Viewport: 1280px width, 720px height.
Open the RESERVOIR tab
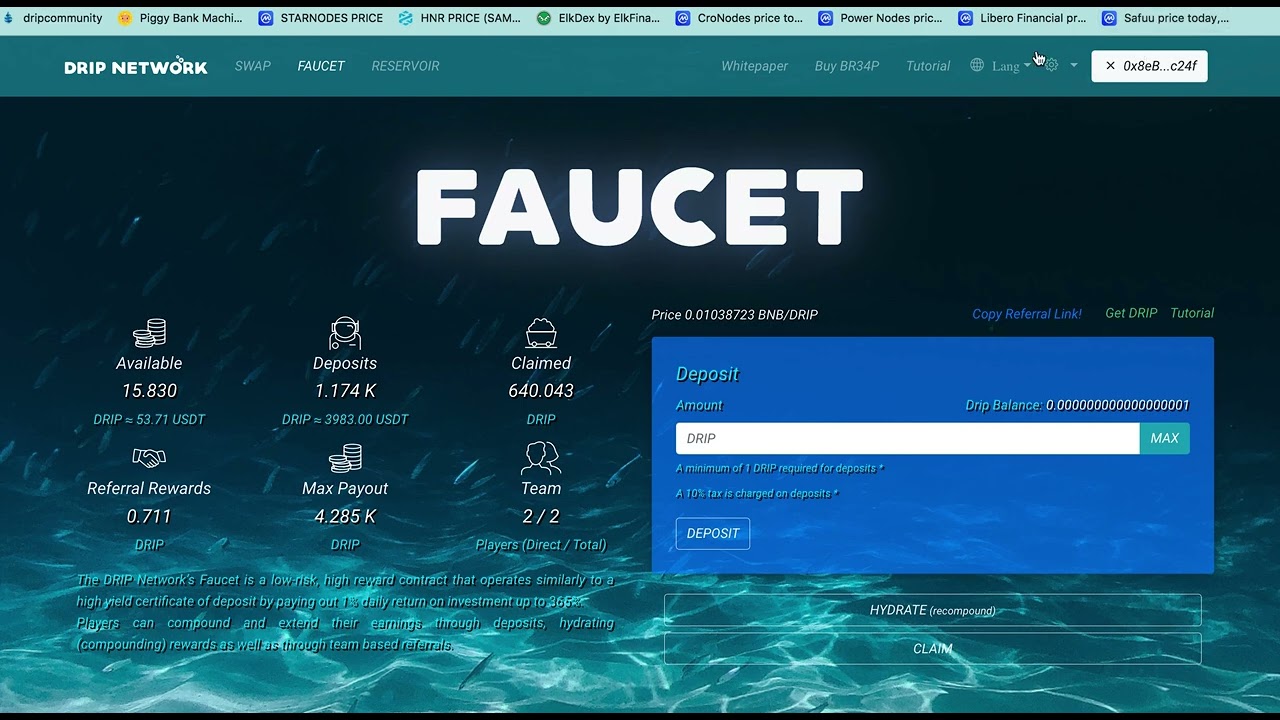coord(405,66)
